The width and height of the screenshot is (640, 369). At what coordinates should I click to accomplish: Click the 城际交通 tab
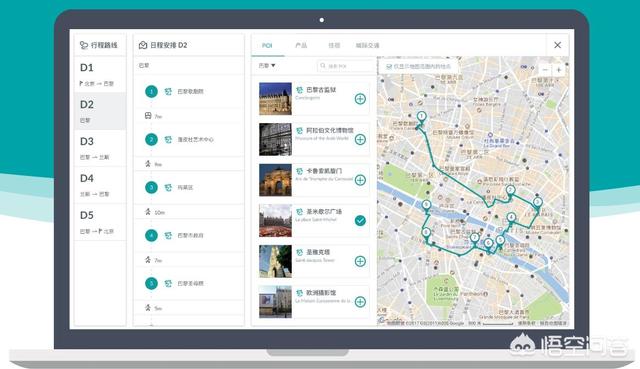point(367,45)
